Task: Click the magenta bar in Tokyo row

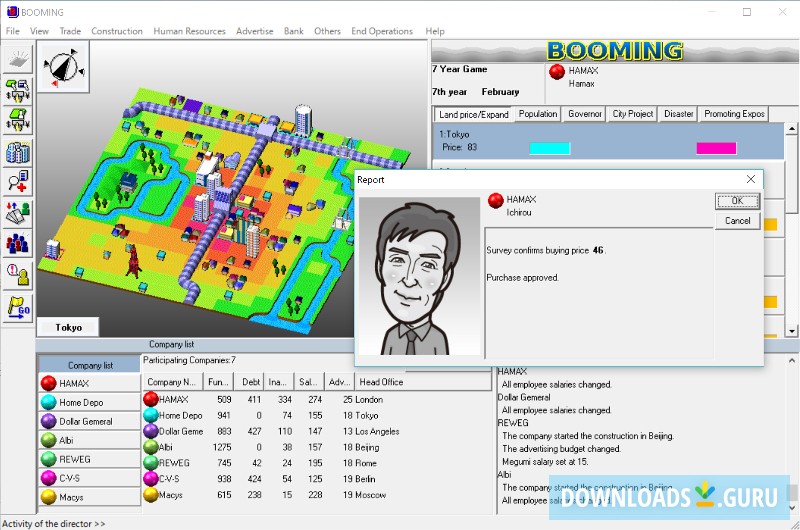Action: tap(716, 148)
